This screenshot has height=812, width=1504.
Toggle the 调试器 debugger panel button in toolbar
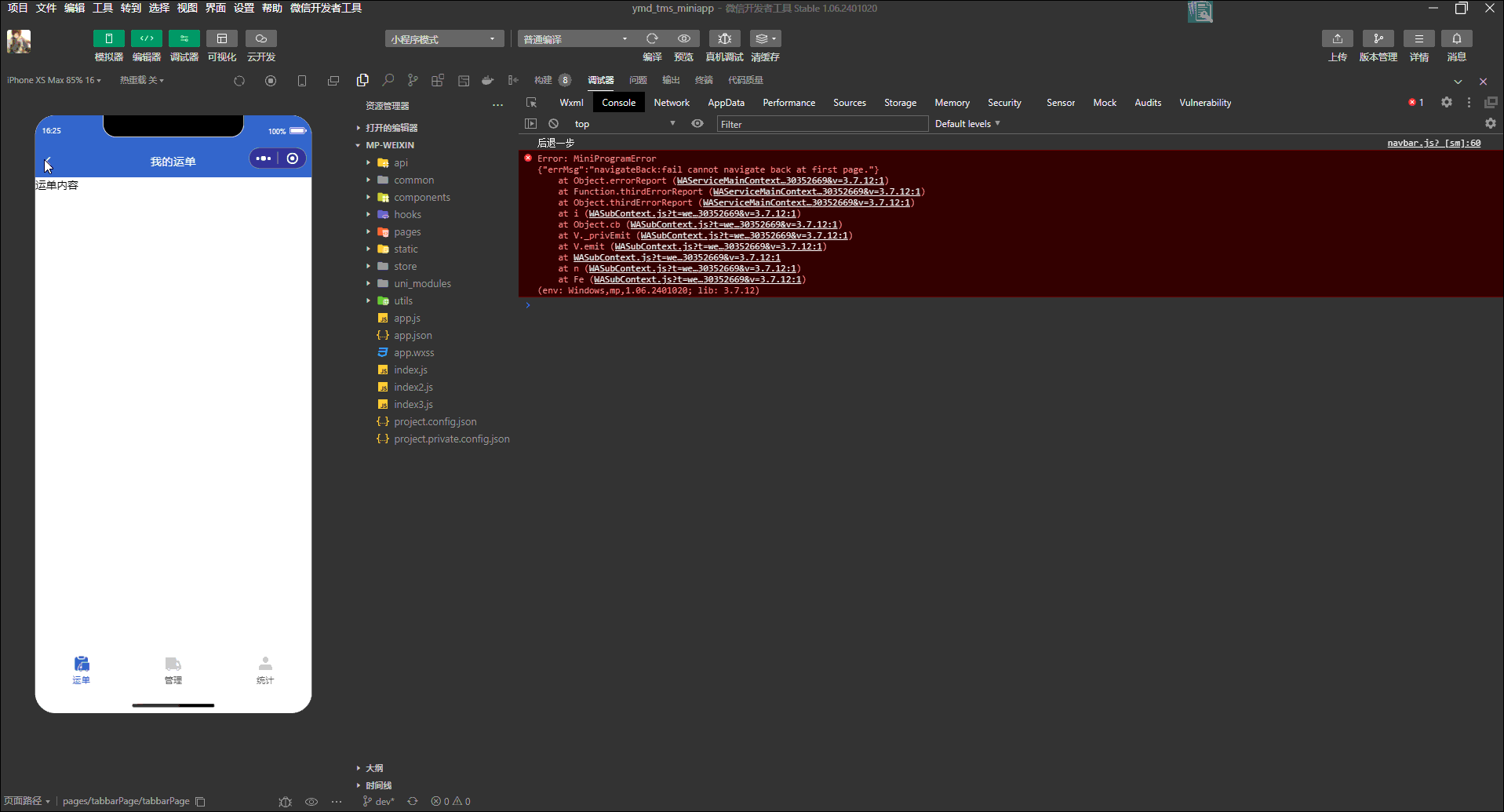coord(184,38)
